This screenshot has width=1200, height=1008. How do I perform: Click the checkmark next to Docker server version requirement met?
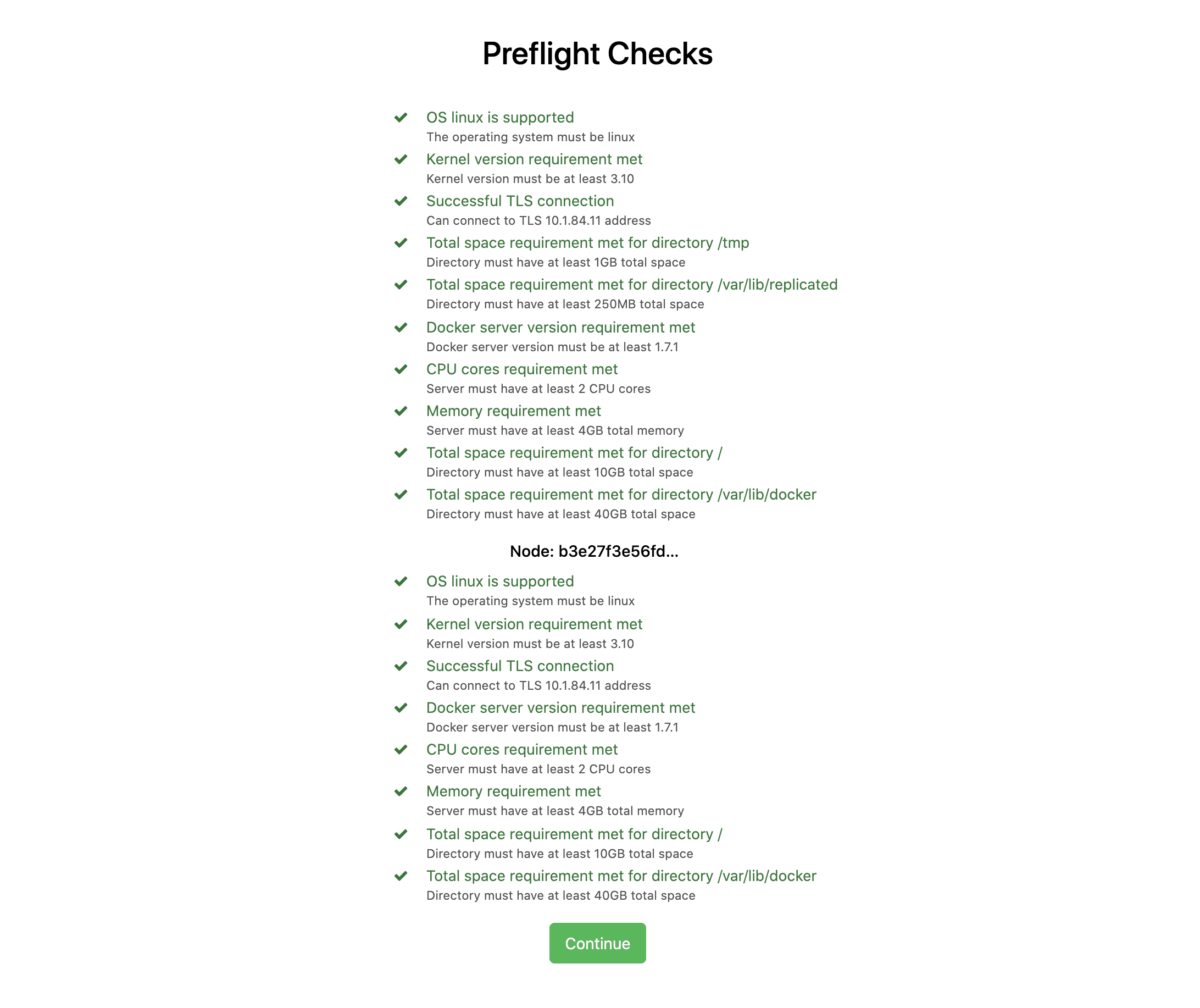coord(401,328)
